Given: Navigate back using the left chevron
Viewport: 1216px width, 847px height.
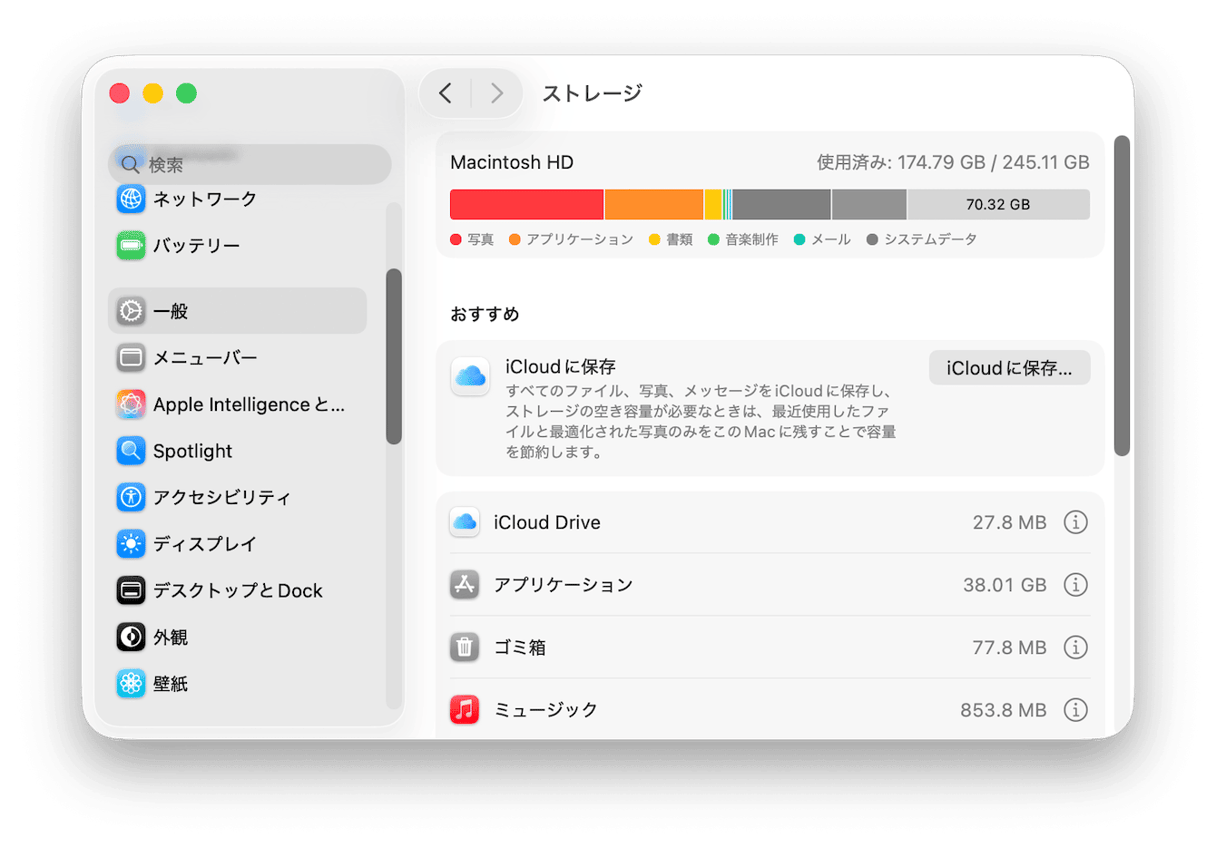Looking at the screenshot, I should click(445, 92).
